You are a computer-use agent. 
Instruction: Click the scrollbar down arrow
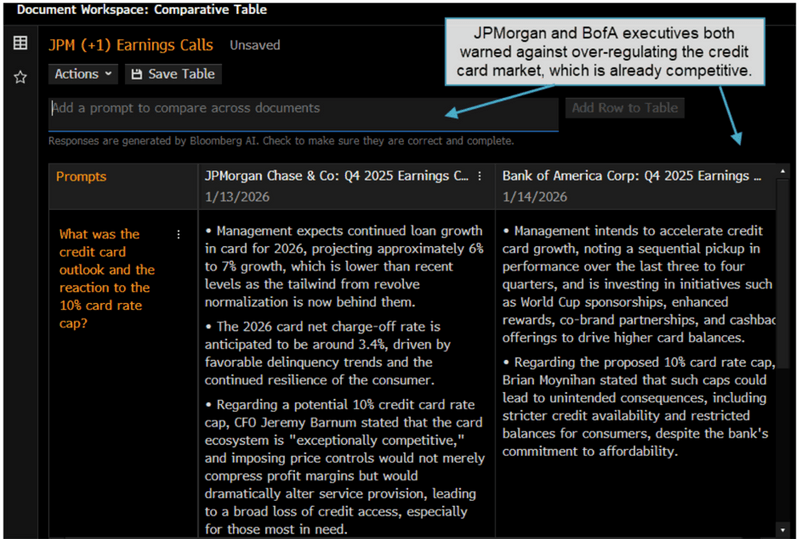pos(783,530)
